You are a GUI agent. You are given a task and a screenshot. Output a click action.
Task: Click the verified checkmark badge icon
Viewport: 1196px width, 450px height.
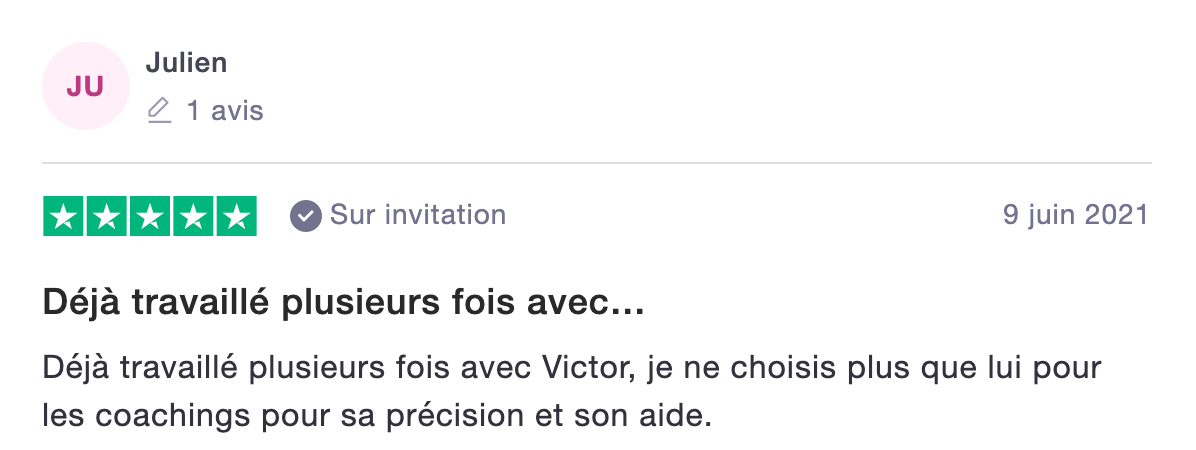point(305,216)
